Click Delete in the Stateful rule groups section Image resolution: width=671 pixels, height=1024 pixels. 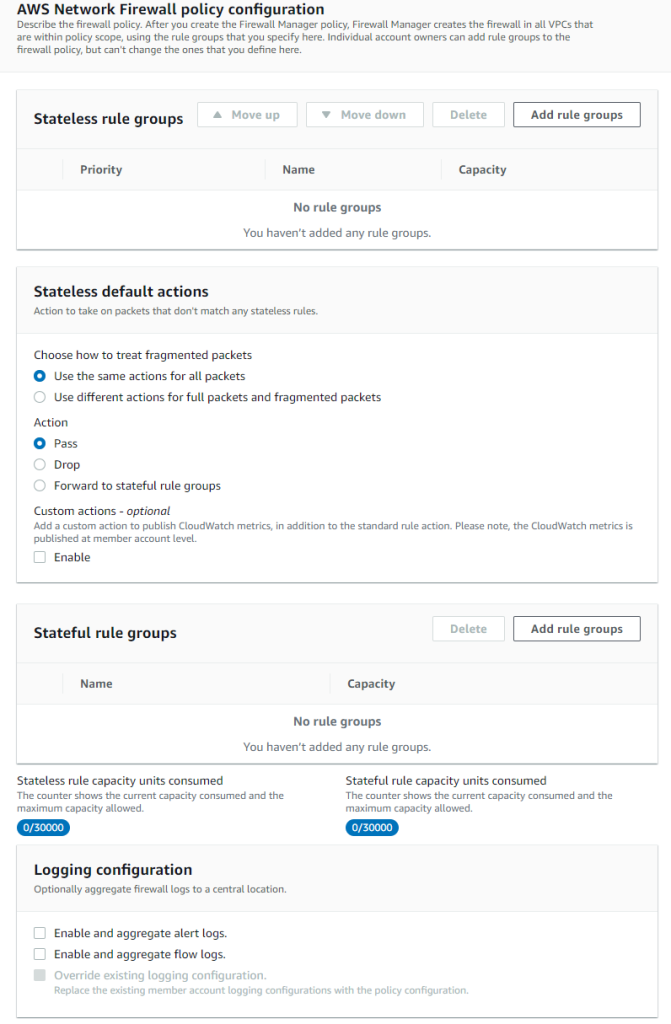click(x=468, y=628)
